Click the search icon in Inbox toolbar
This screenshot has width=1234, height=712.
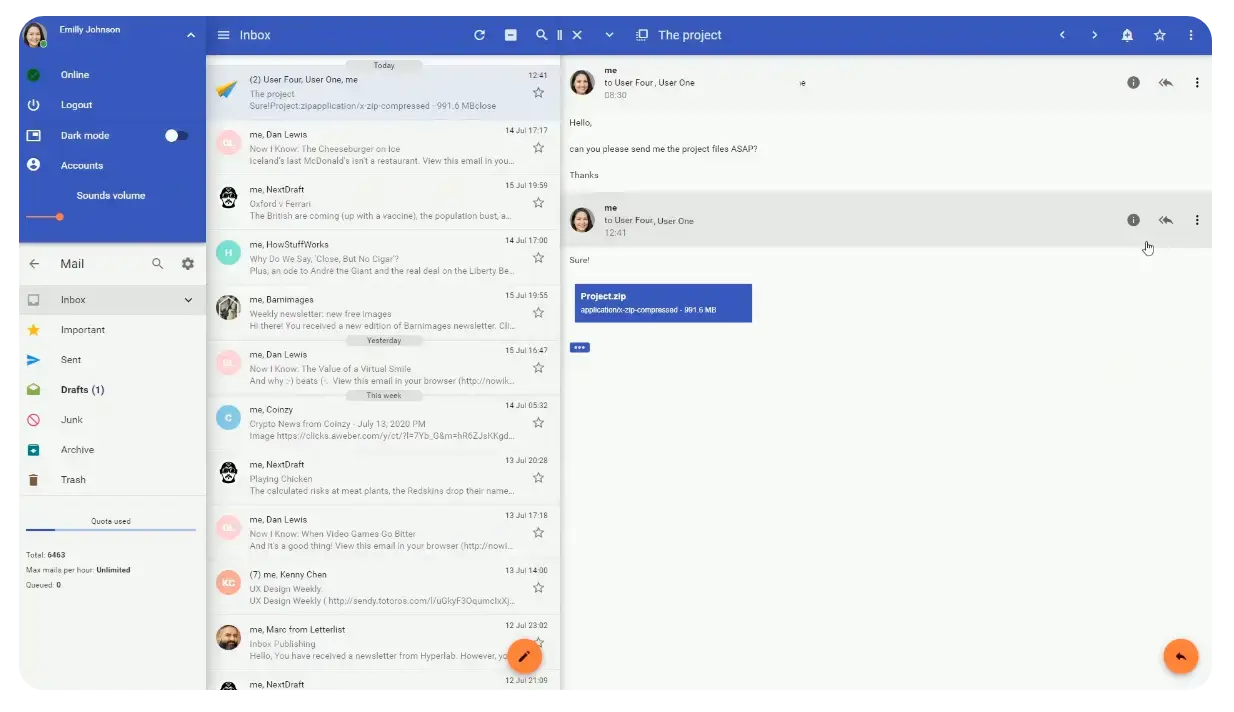coord(541,35)
